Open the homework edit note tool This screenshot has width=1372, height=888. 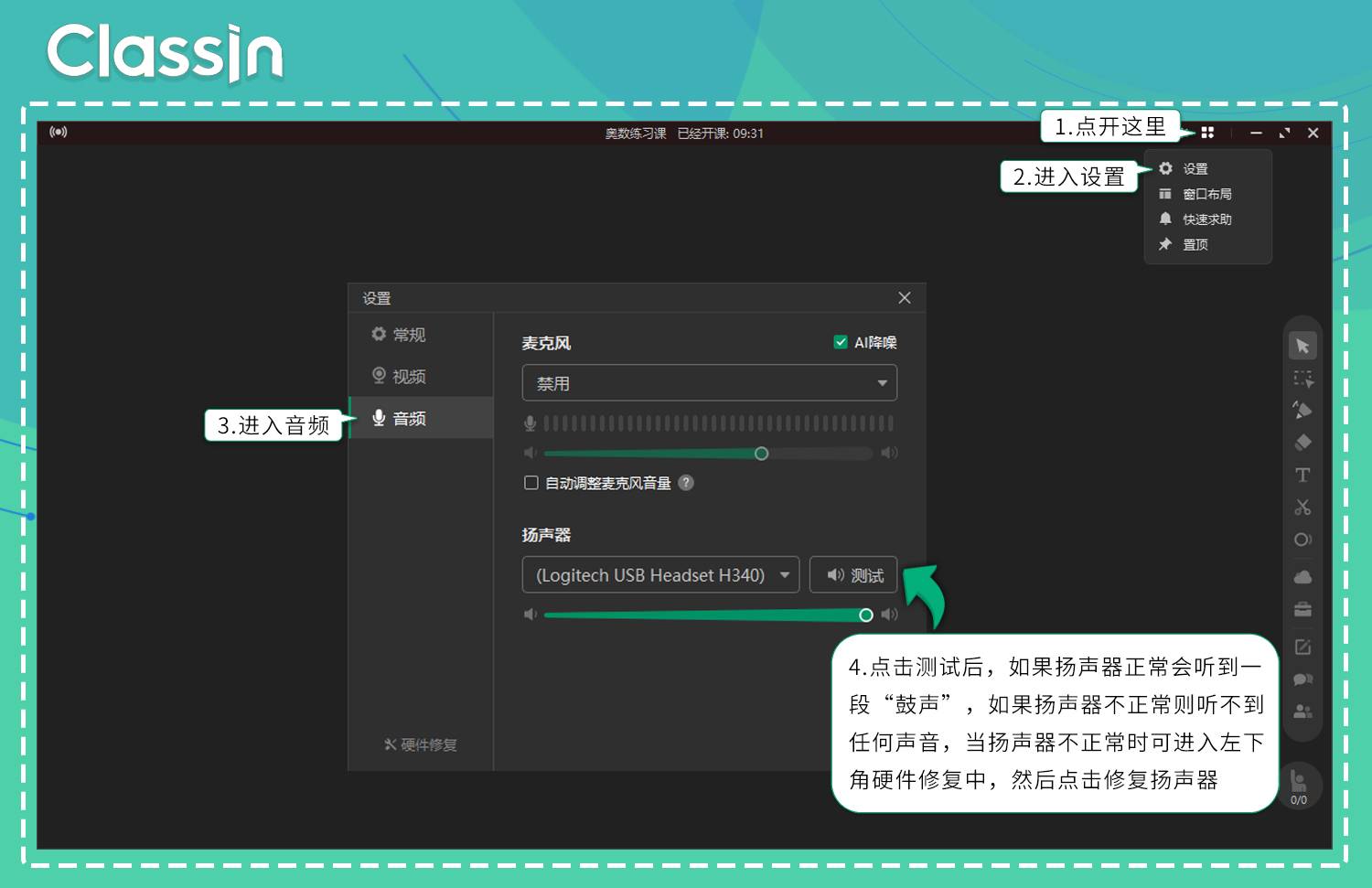tap(1302, 647)
